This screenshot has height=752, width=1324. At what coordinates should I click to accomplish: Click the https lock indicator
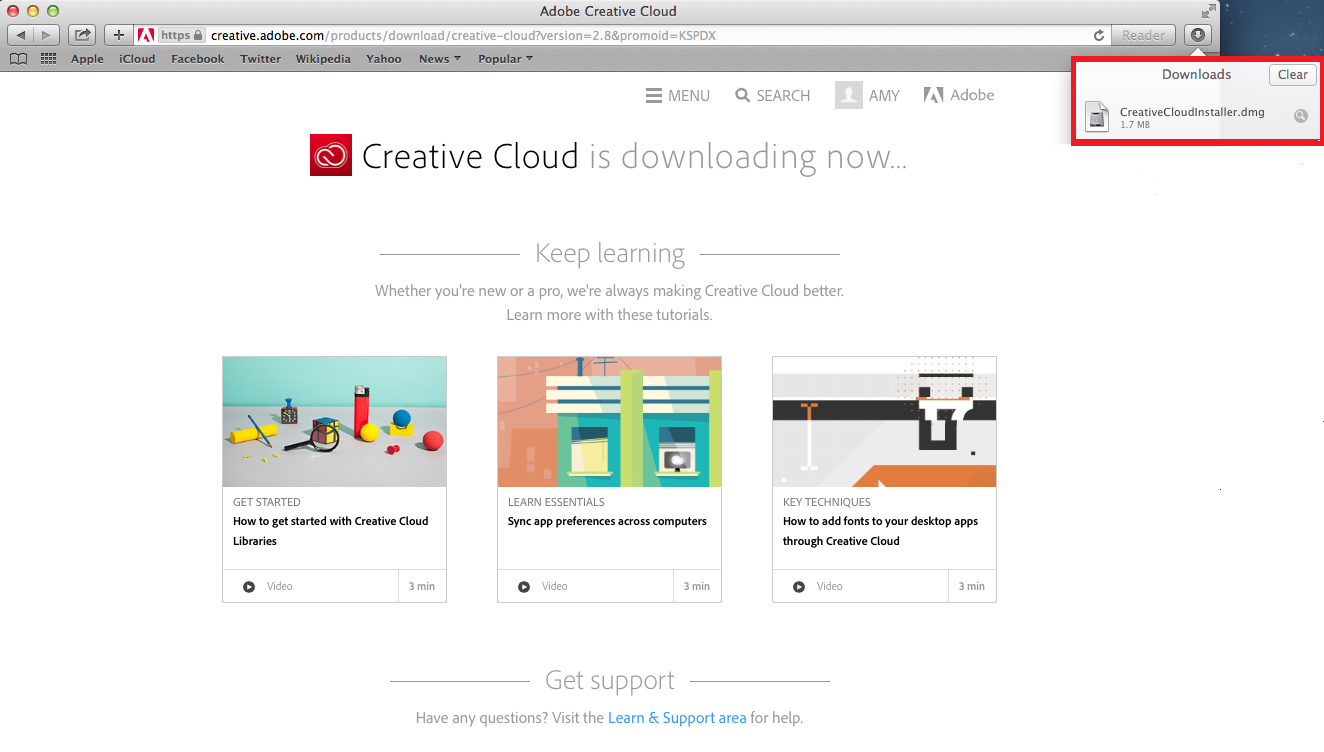[x=182, y=35]
